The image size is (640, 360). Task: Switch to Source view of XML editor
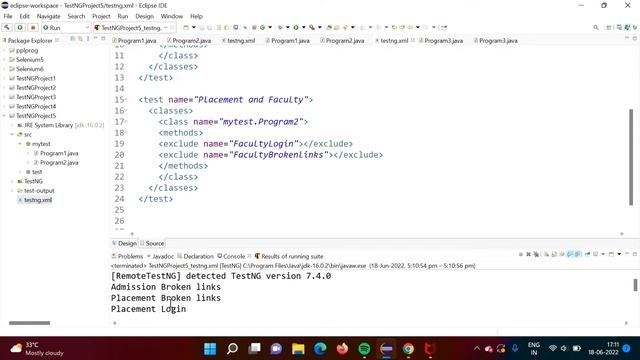pyautogui.click(x=152, y=243)
